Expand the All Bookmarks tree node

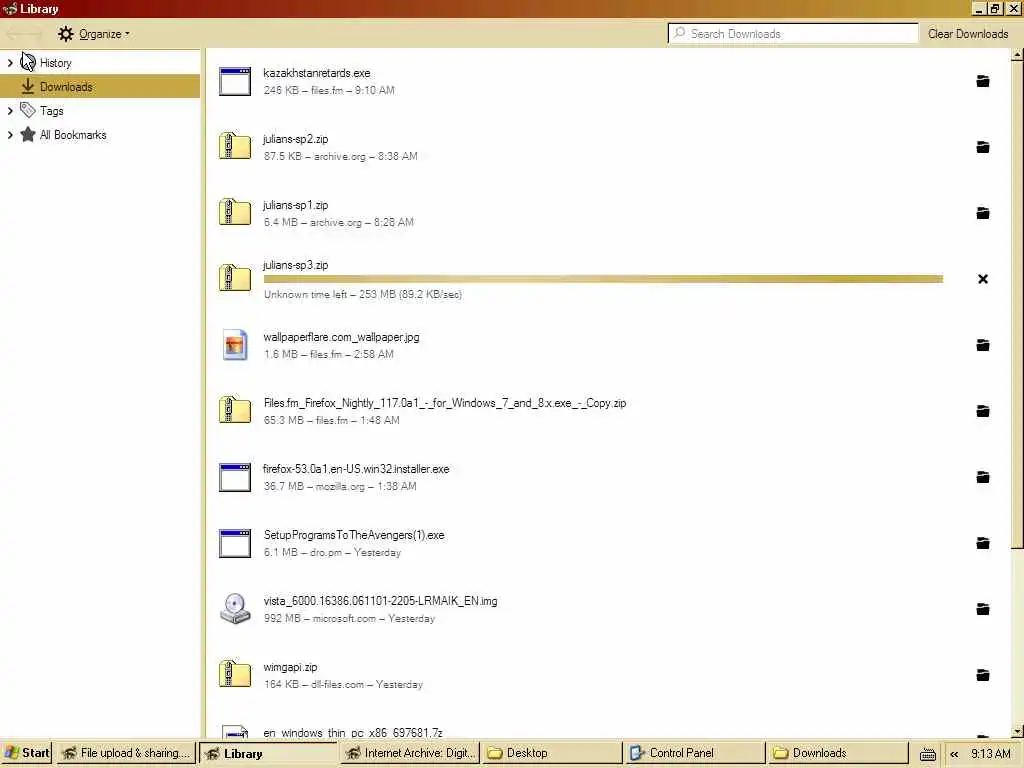pos(10,135)
